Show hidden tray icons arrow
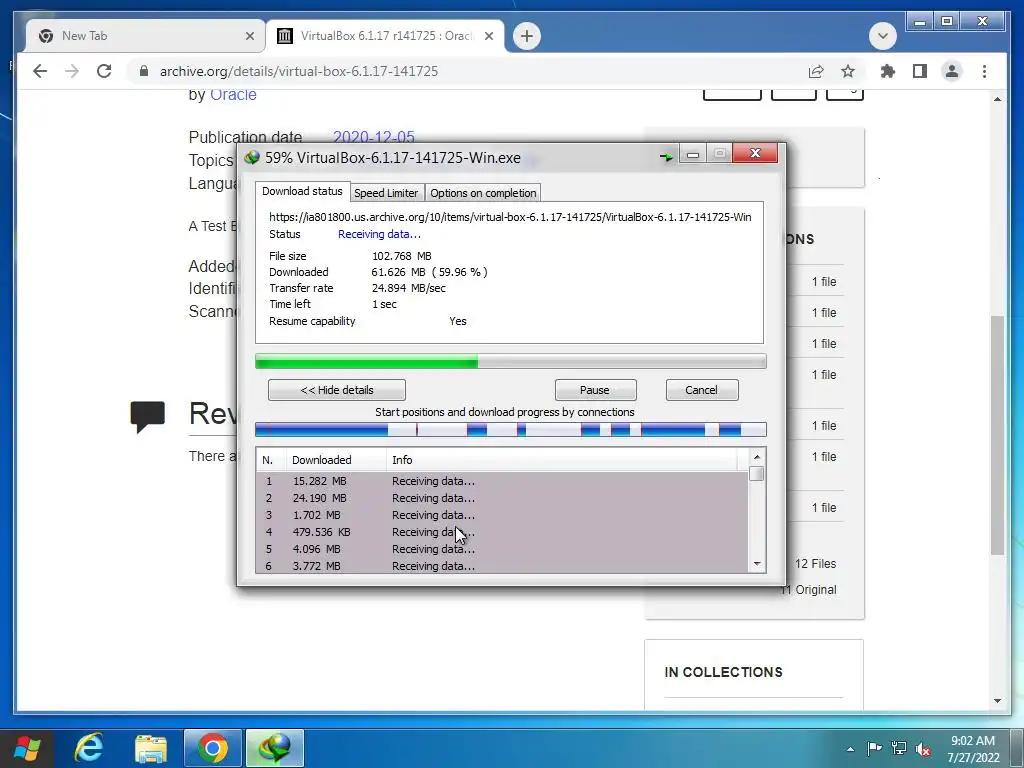 coord(850,749)
